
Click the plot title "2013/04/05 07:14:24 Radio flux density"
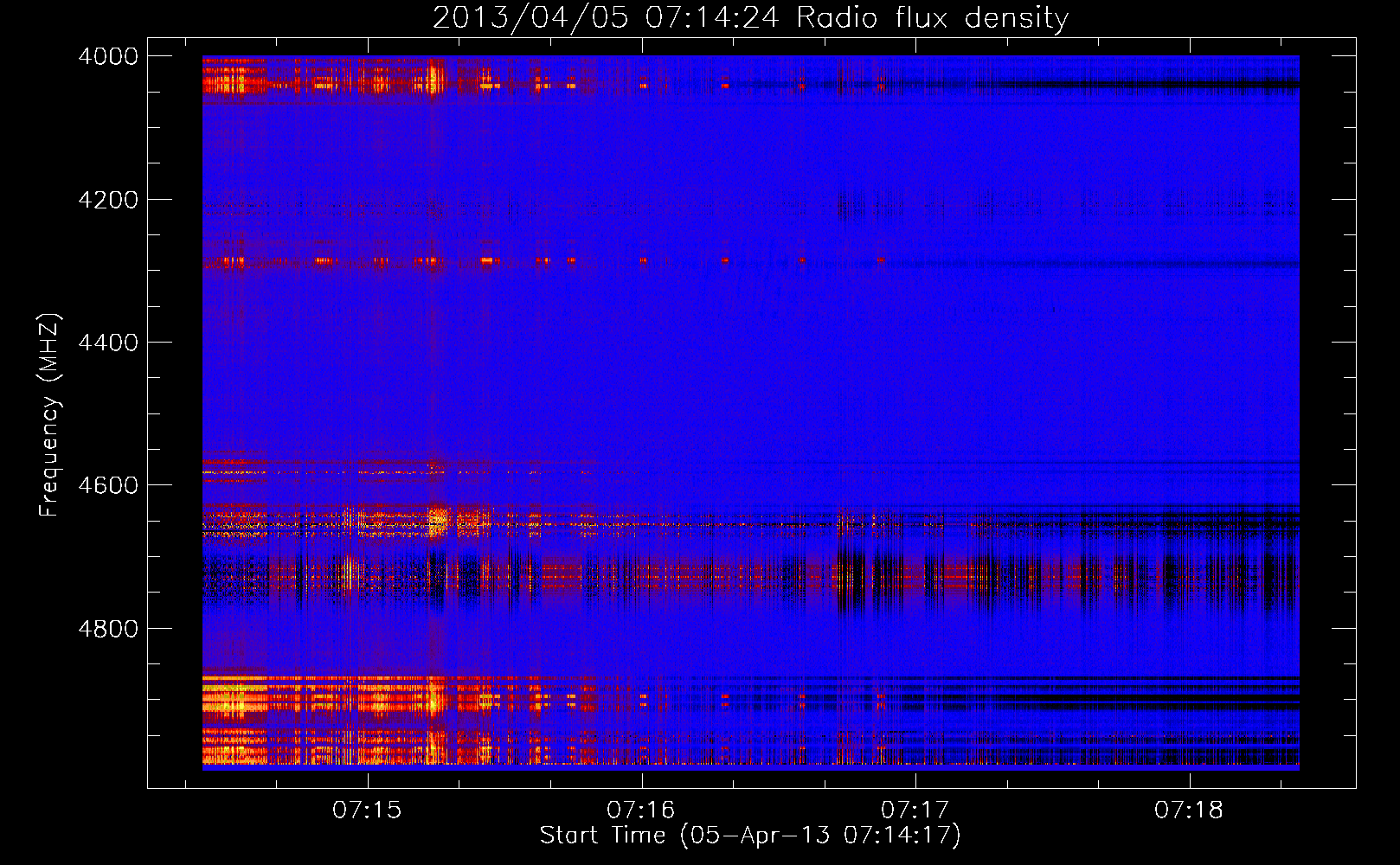[x=750, y=18]
